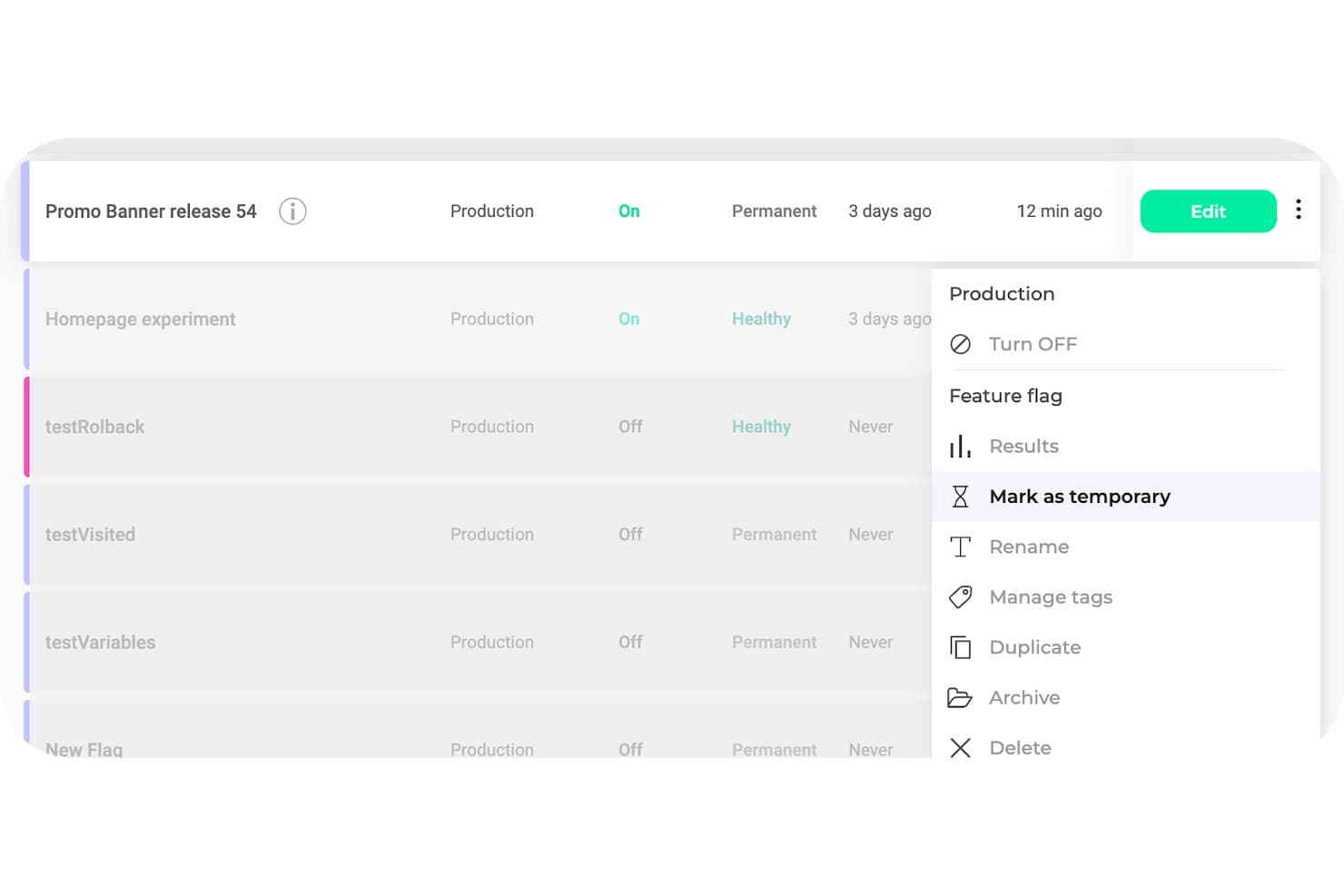The height and width of the screenshot is (896, 1344).
Task: Click Permanent label on Promo Banner release 54
Action: [775, 212]
